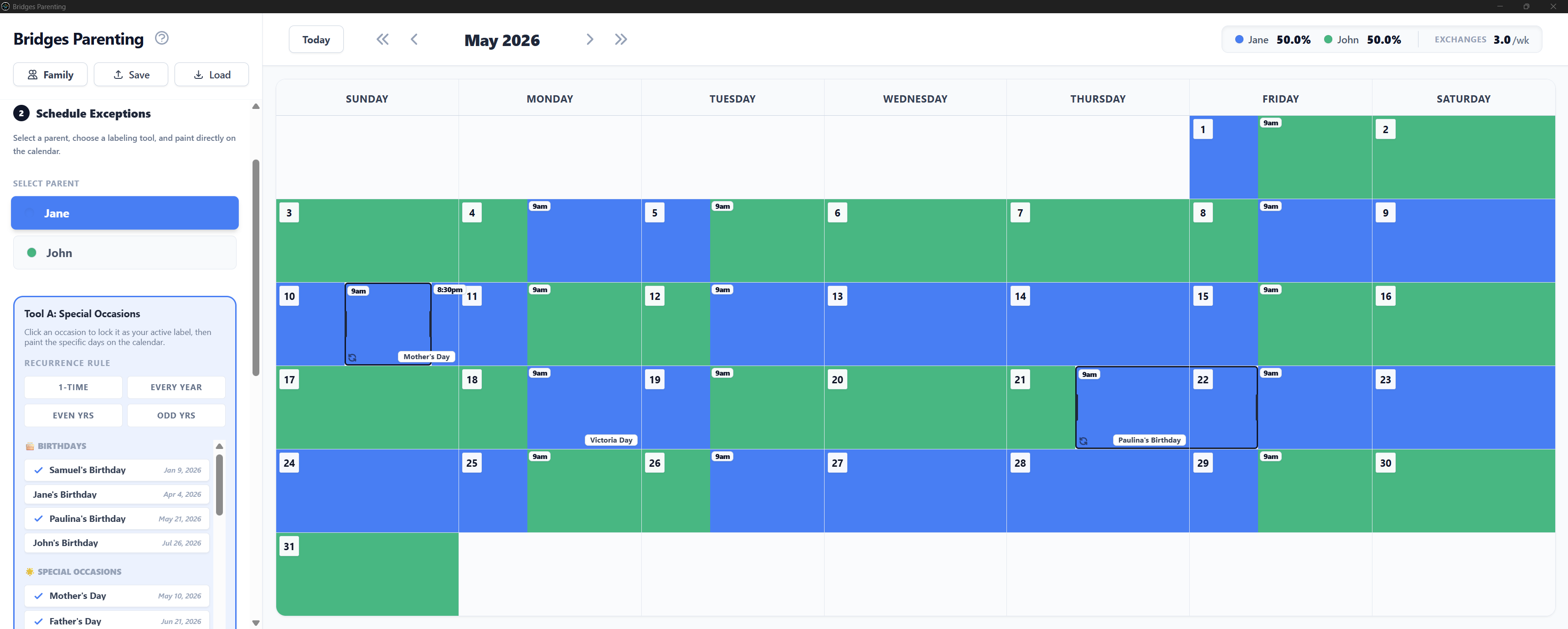This screenshot has width=1568, height=629.
Task: Click the Family icon button
Action: 33,74
